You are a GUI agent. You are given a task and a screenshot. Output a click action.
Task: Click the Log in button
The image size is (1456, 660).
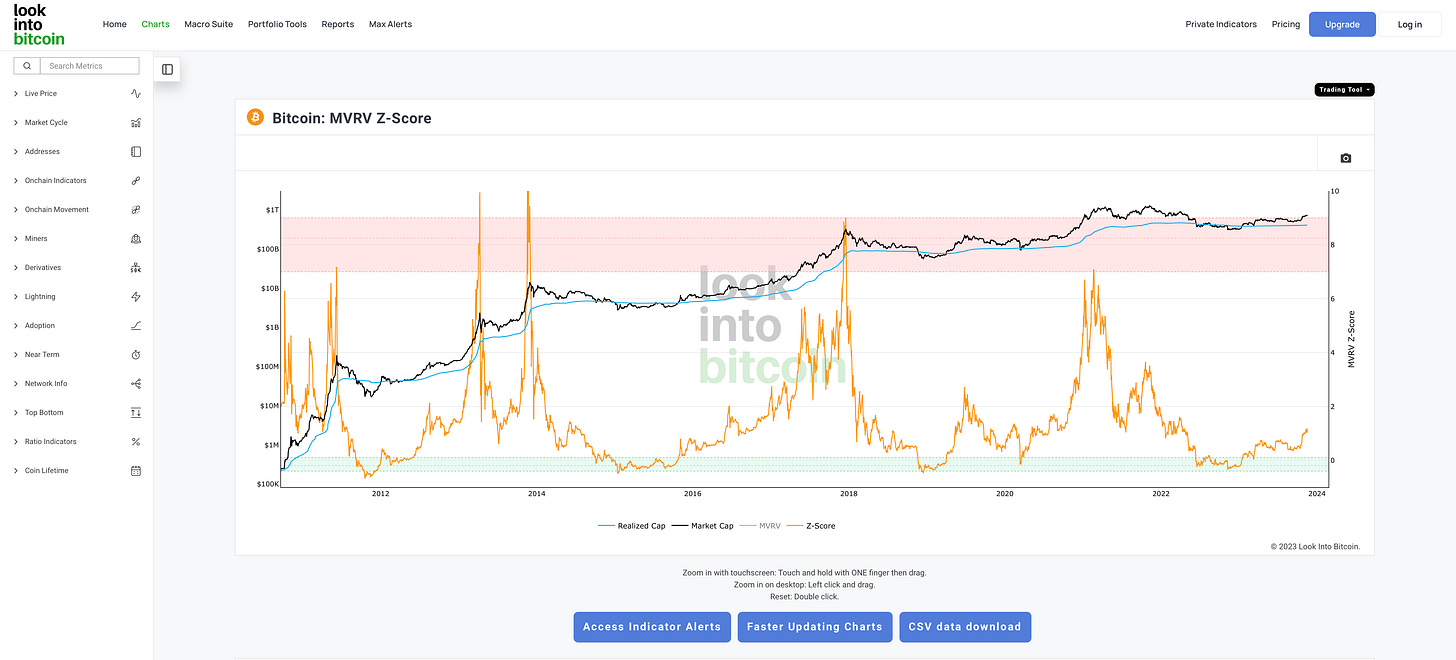(1410, 24)
